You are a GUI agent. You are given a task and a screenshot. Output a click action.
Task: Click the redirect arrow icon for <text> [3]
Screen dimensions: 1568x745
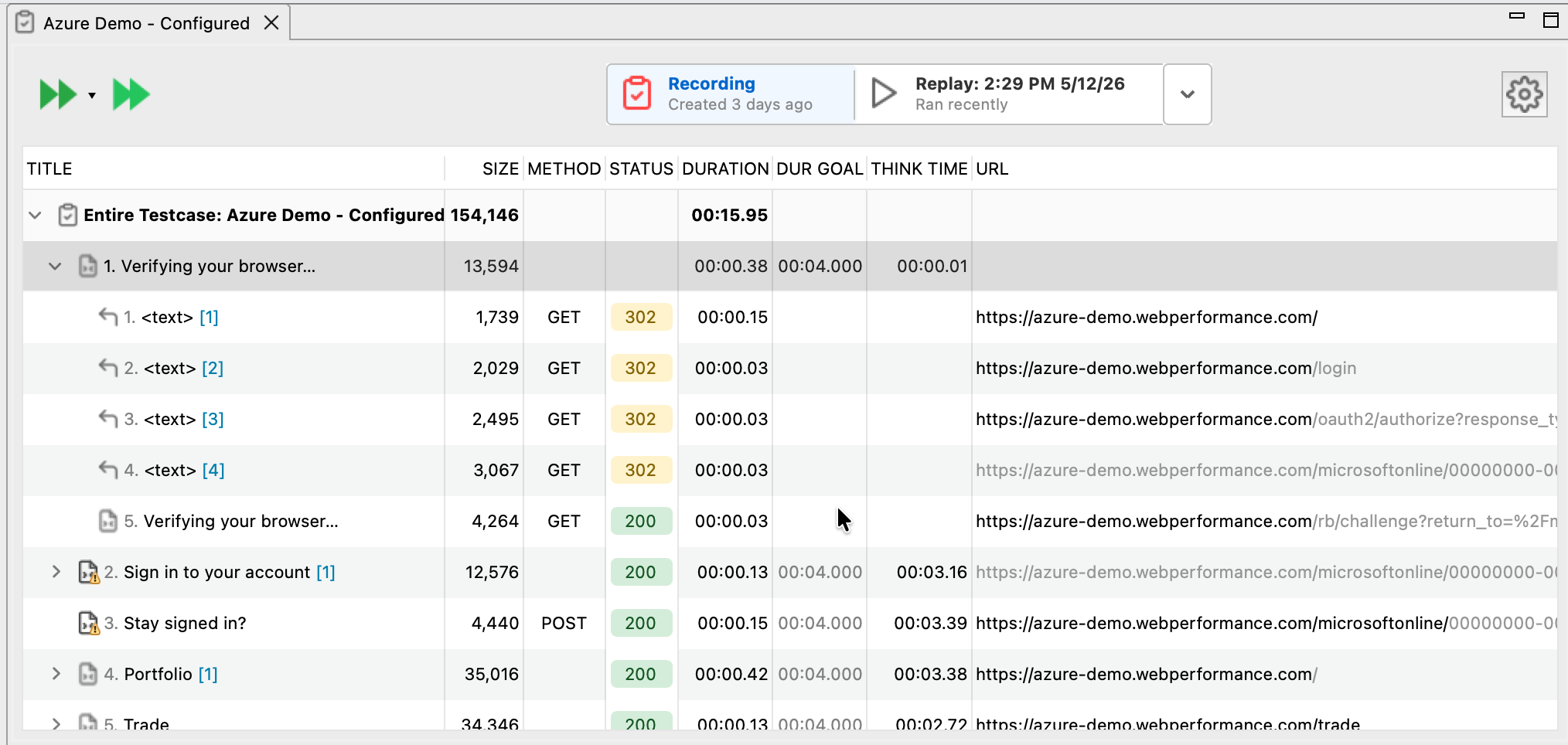(x=108, y=419)
